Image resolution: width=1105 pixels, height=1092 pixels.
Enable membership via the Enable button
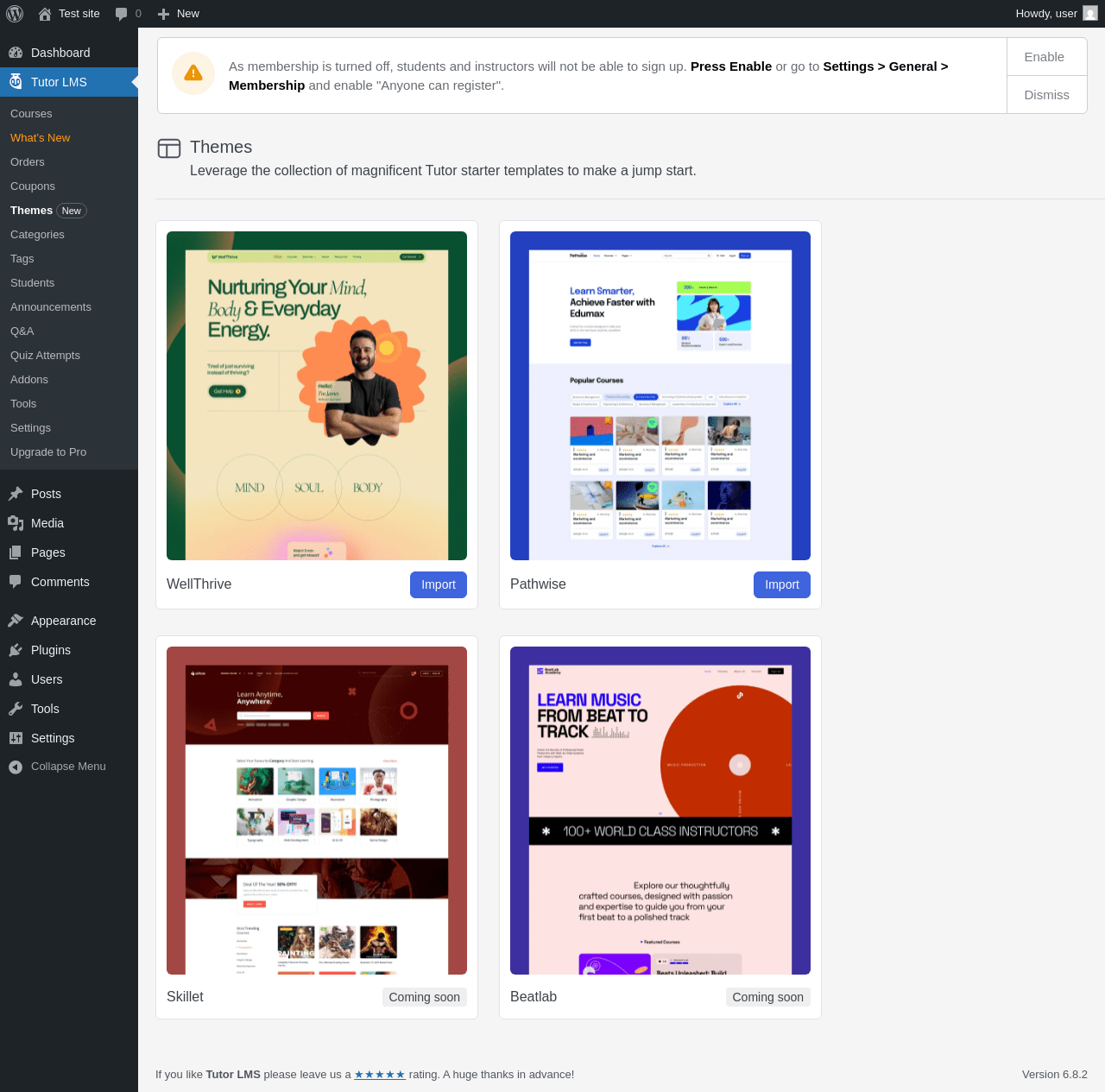(x=1046, y=57)
